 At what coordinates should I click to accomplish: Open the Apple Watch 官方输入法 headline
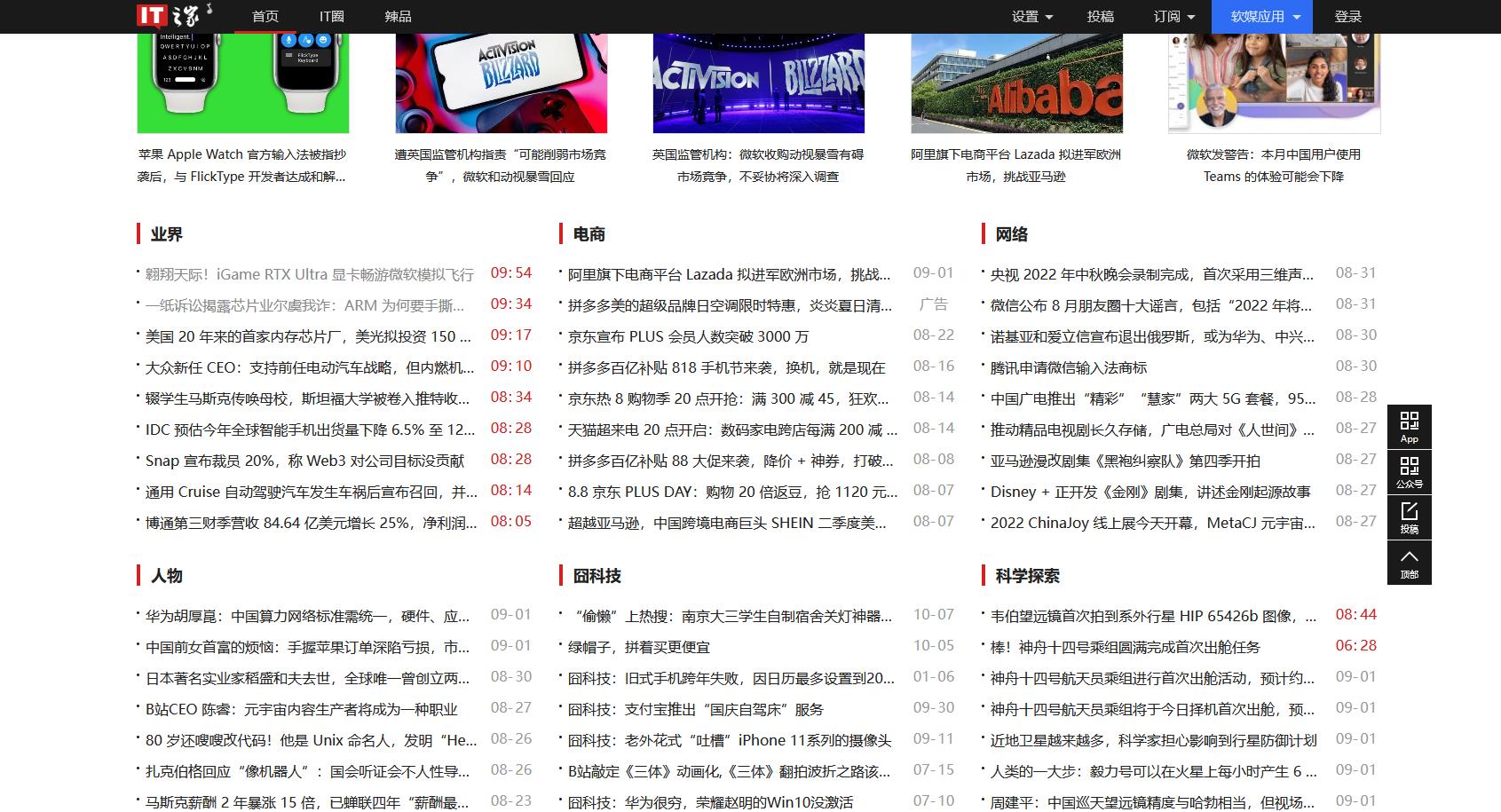[241, 165]
